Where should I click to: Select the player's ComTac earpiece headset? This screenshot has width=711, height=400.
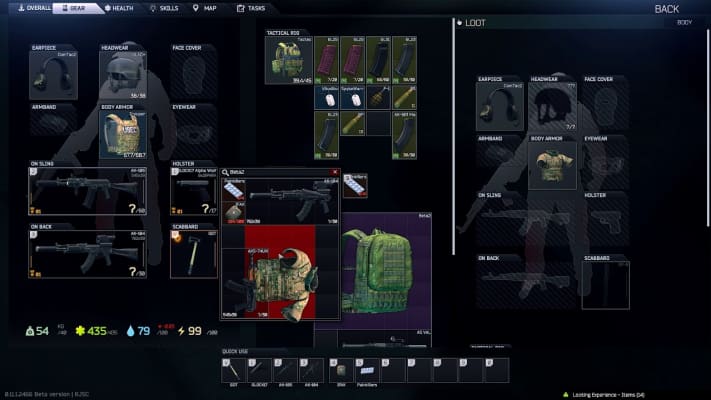pos(53,75)
